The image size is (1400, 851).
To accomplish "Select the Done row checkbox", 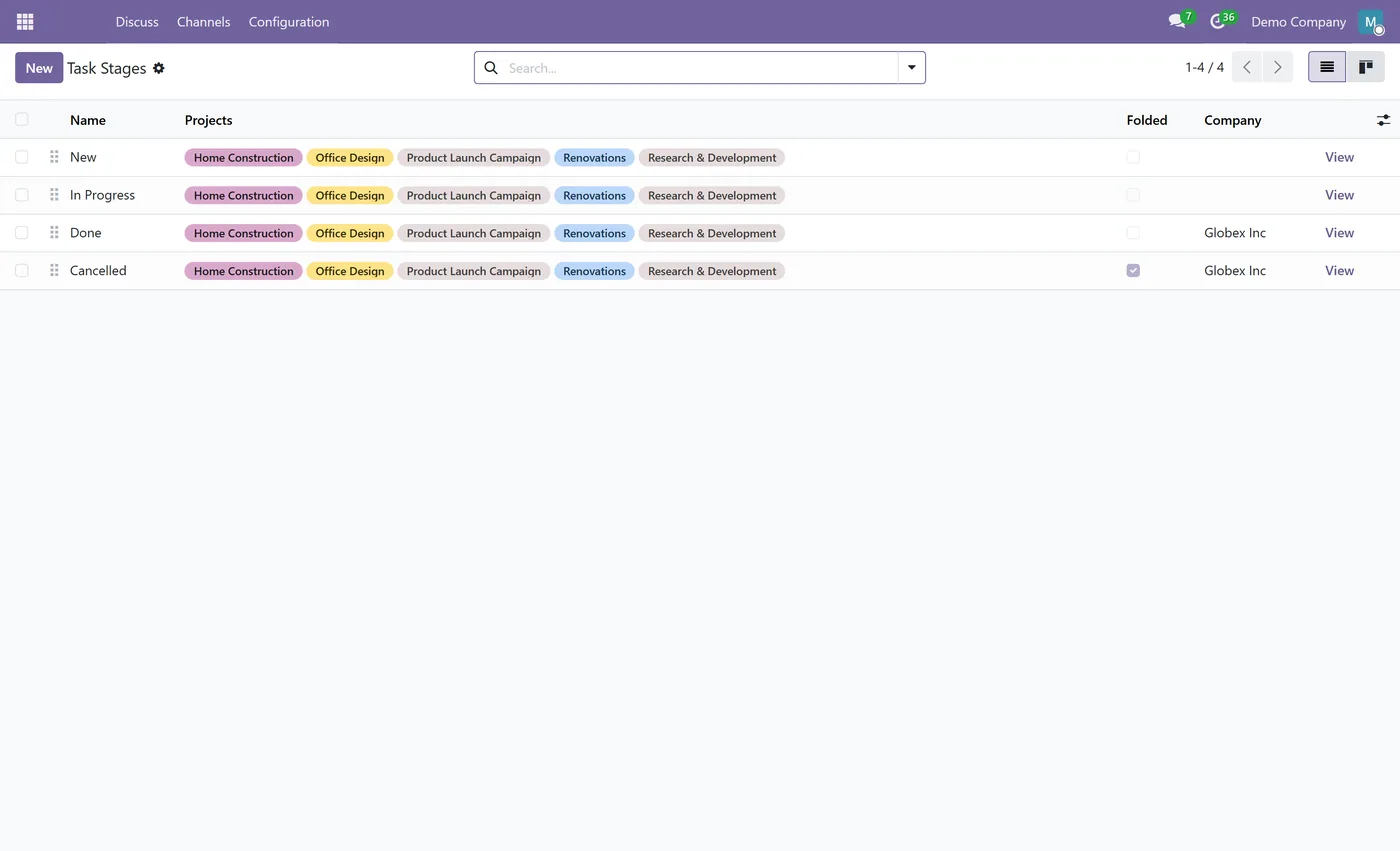I will point(22,233).
